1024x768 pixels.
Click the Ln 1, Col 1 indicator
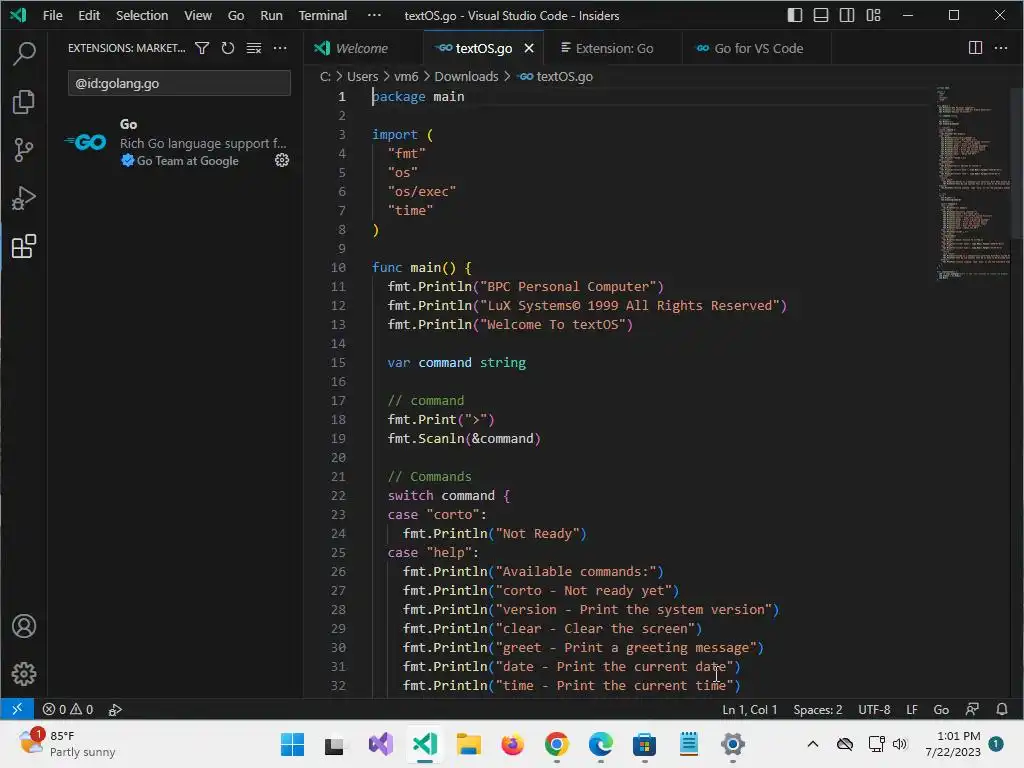tap(750, 709)
